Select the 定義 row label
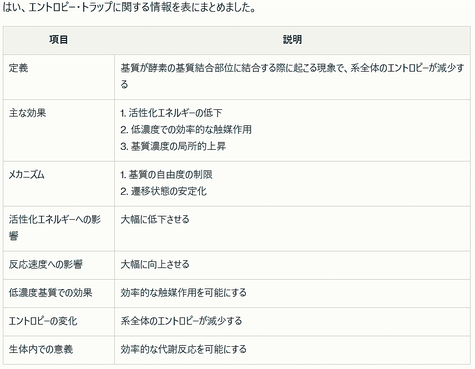Image resolution: width=475 pixels, height=369 pixels. pos(18,68)
